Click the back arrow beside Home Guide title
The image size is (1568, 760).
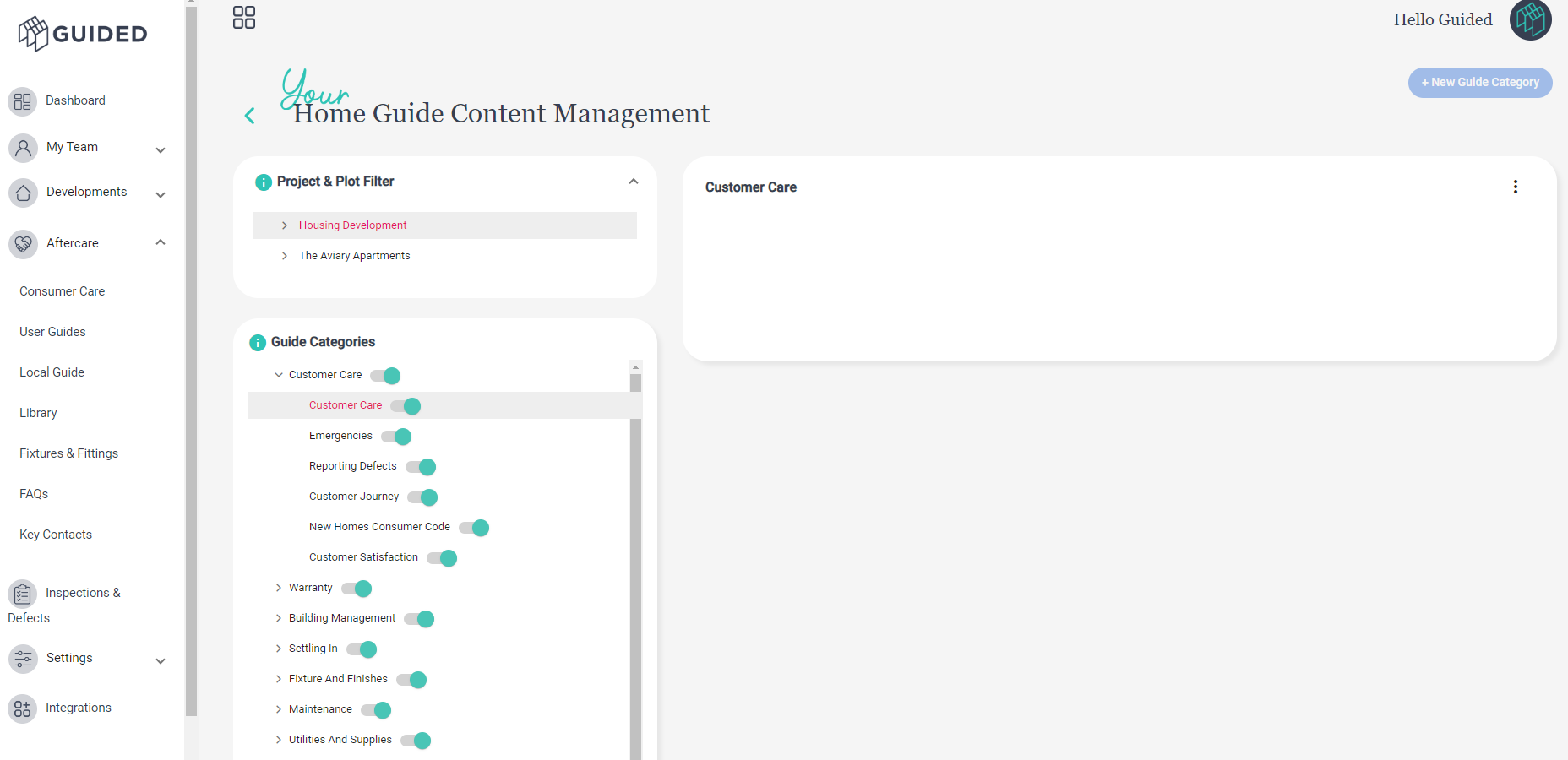pos(249,116)
